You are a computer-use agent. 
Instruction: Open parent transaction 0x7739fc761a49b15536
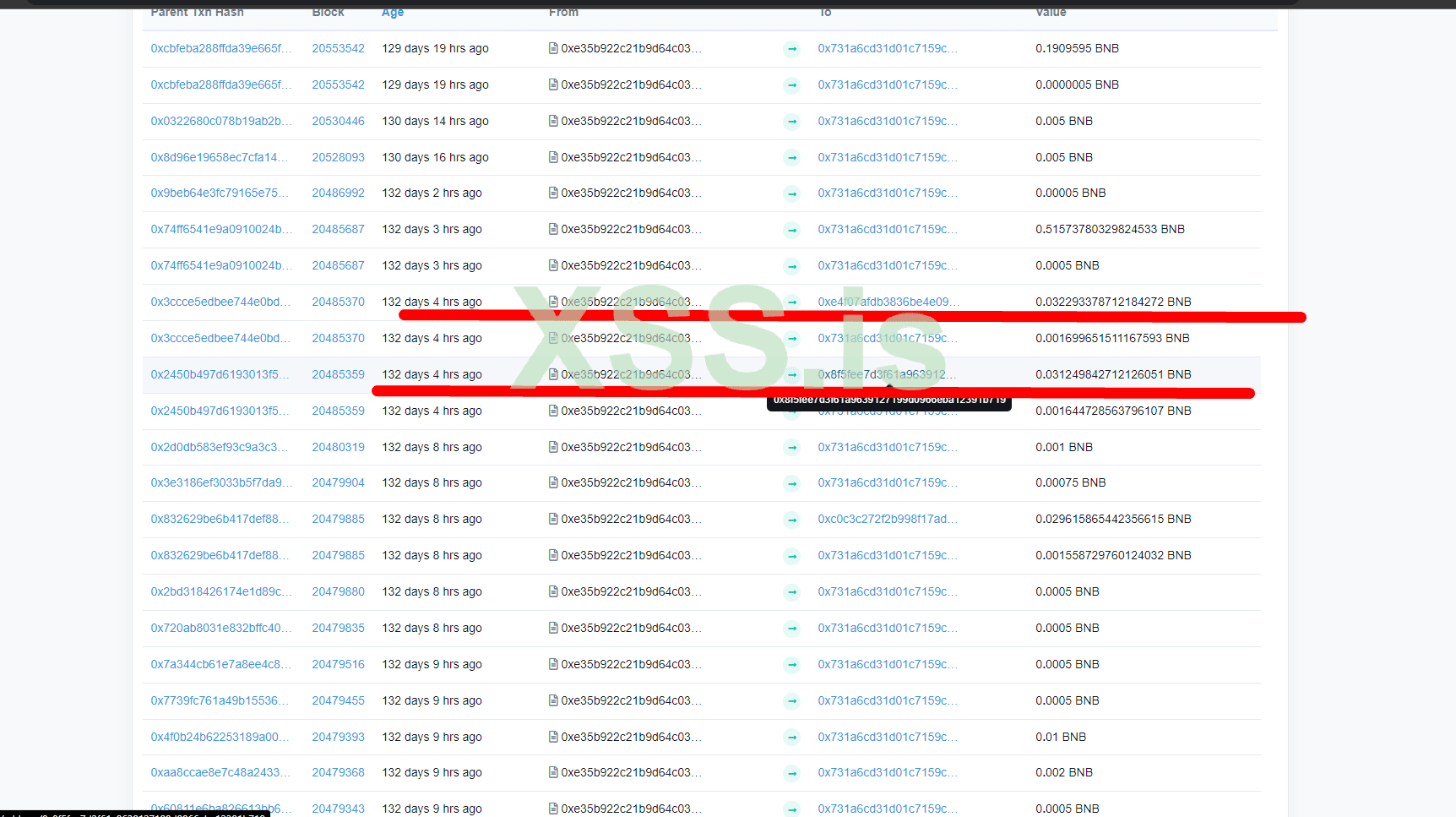point(220,700)
